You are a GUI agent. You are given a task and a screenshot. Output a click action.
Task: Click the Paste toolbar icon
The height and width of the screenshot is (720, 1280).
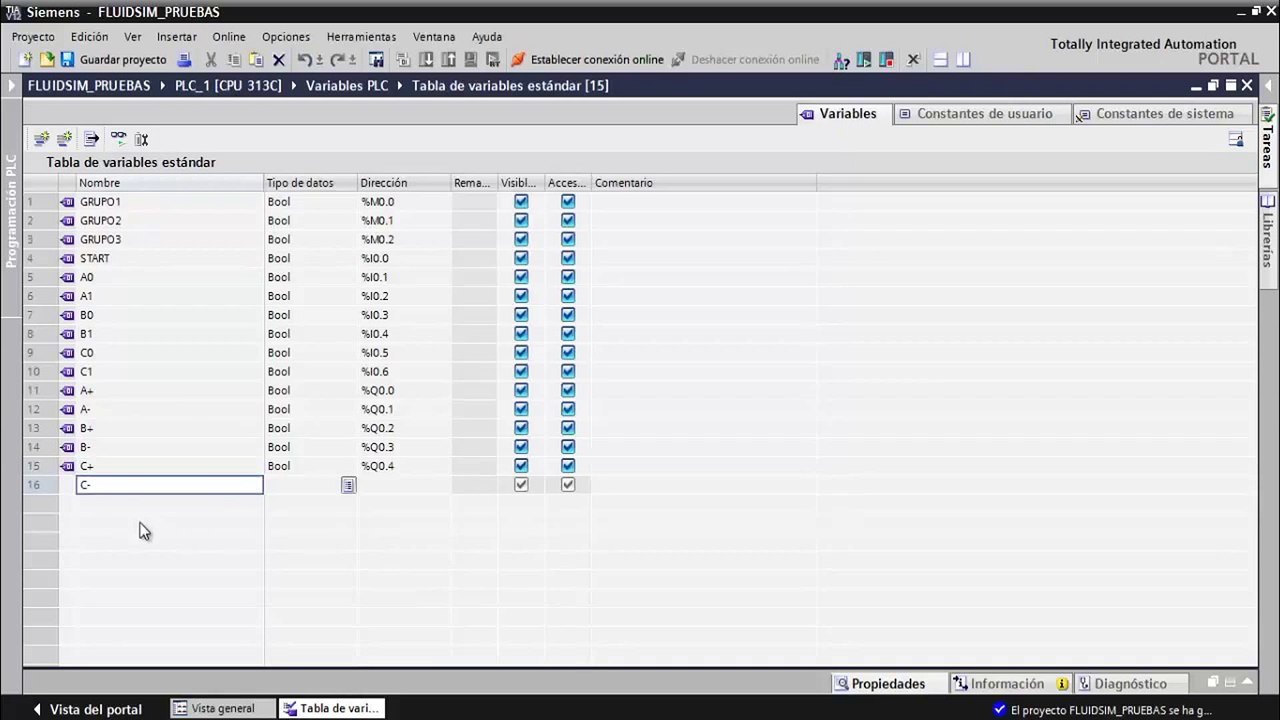pos(256,60)
